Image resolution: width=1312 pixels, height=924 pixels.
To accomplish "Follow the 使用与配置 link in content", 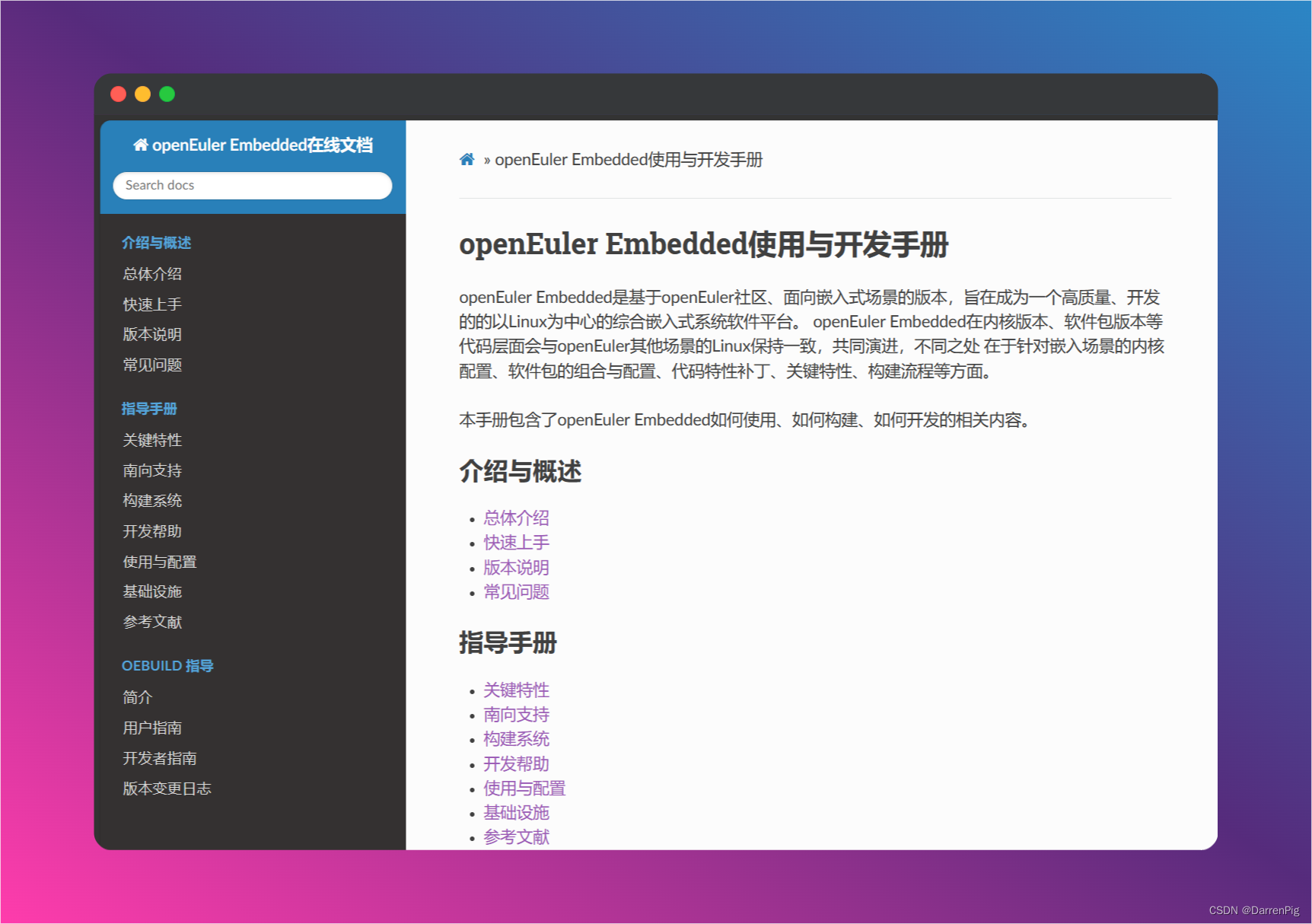I will pos(524,789).
